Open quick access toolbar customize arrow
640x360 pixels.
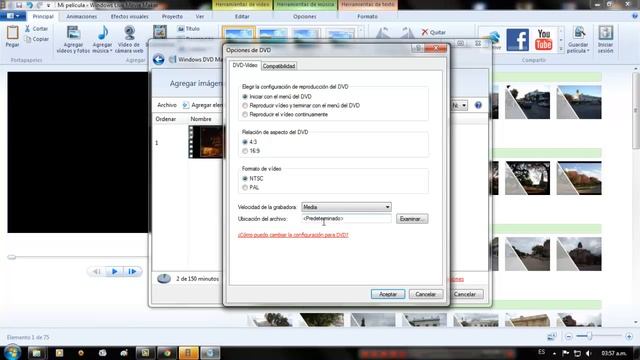[x=48, y=5]
